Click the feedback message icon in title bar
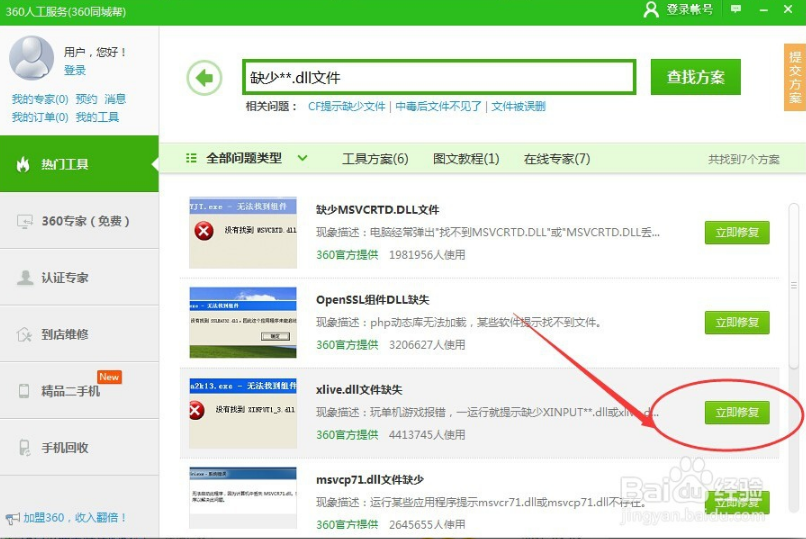Image resolution: width=806 pixels, height=539 pixels. point(736,9)
